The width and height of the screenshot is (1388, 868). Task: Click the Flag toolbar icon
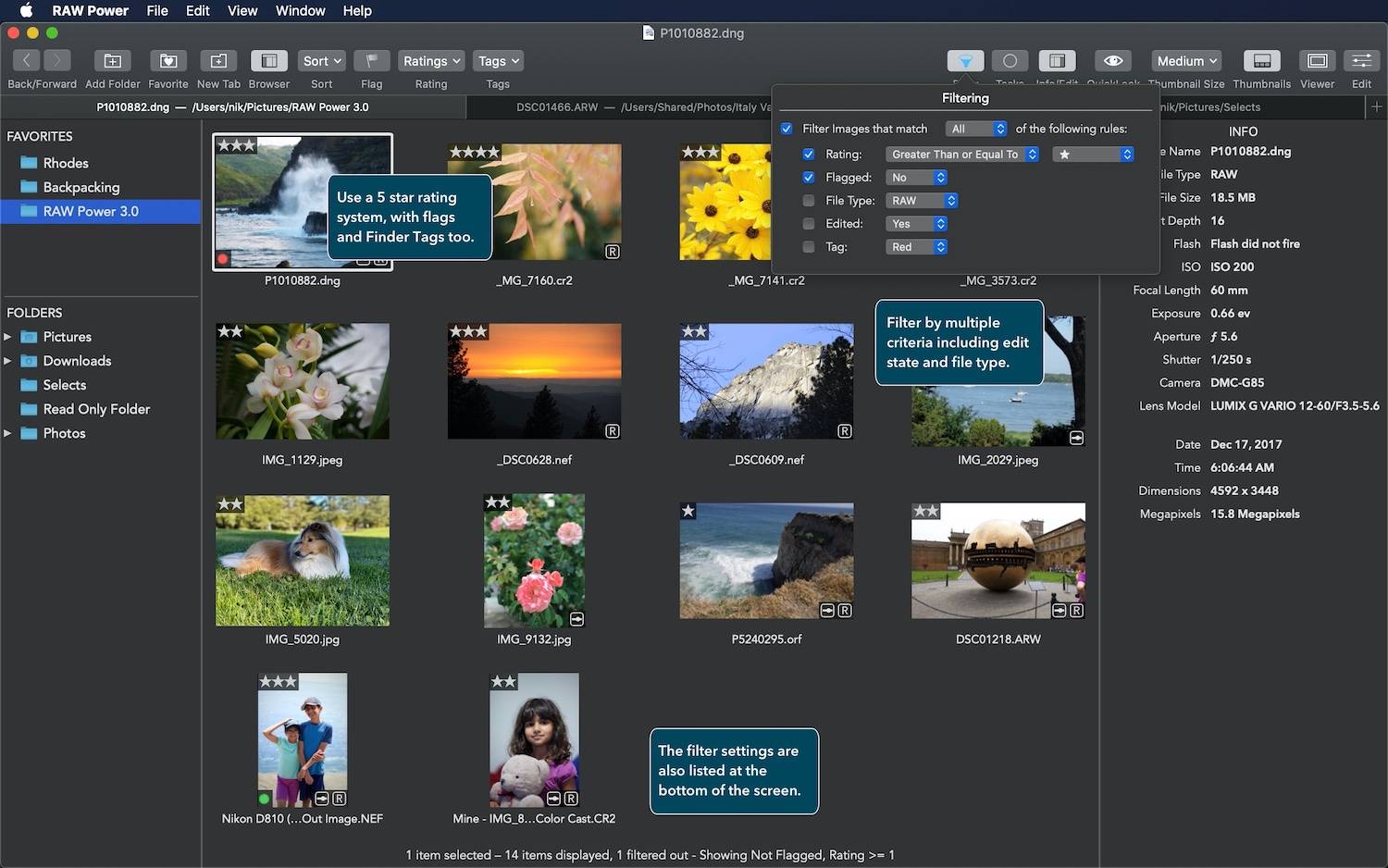coord(371,60)
